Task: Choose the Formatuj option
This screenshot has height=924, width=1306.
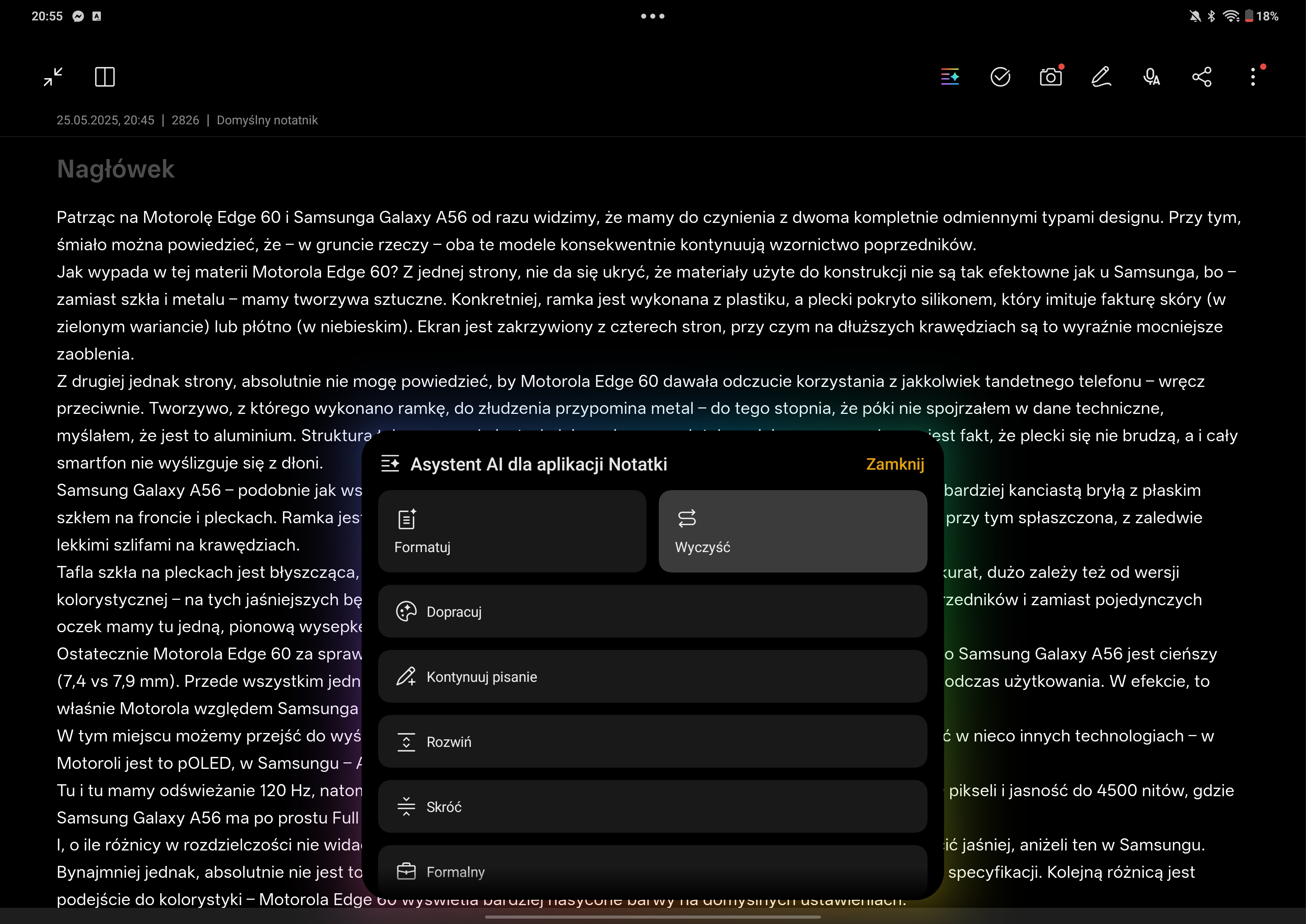Action: tap(512, 531)
